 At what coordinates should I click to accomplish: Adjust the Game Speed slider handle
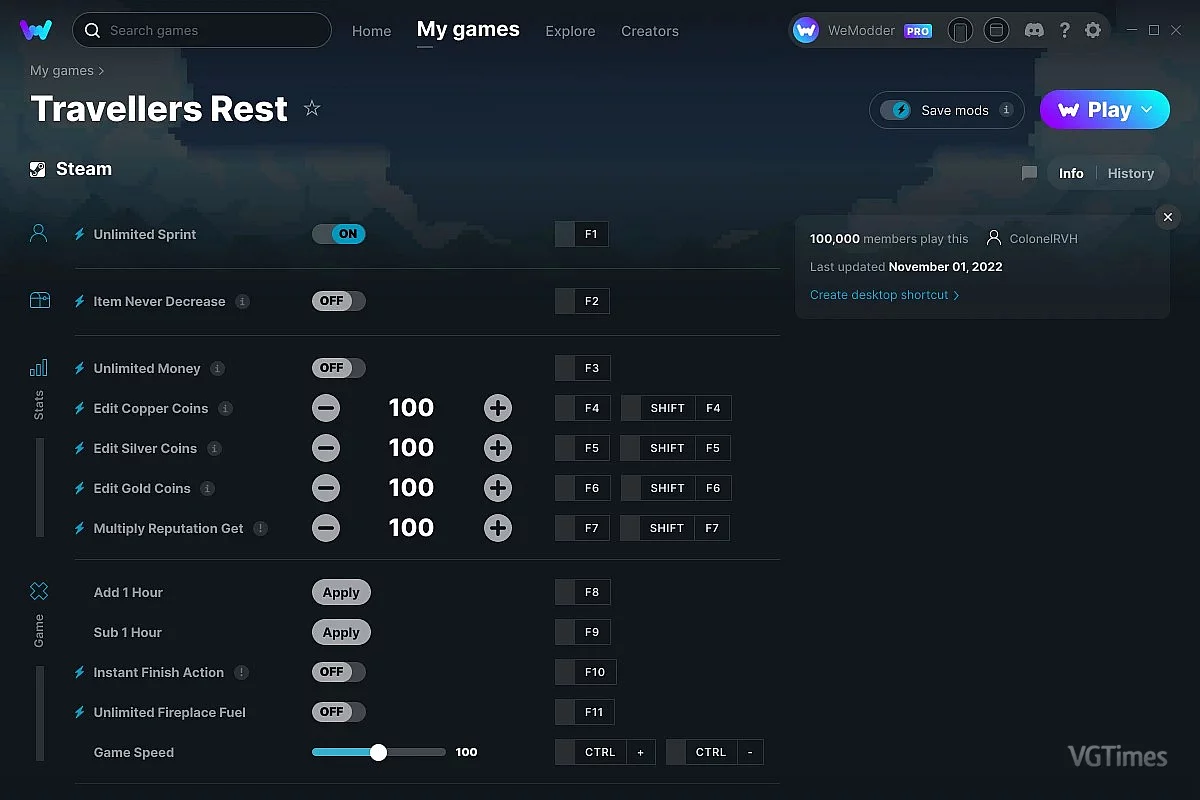(x=378, y=752)
